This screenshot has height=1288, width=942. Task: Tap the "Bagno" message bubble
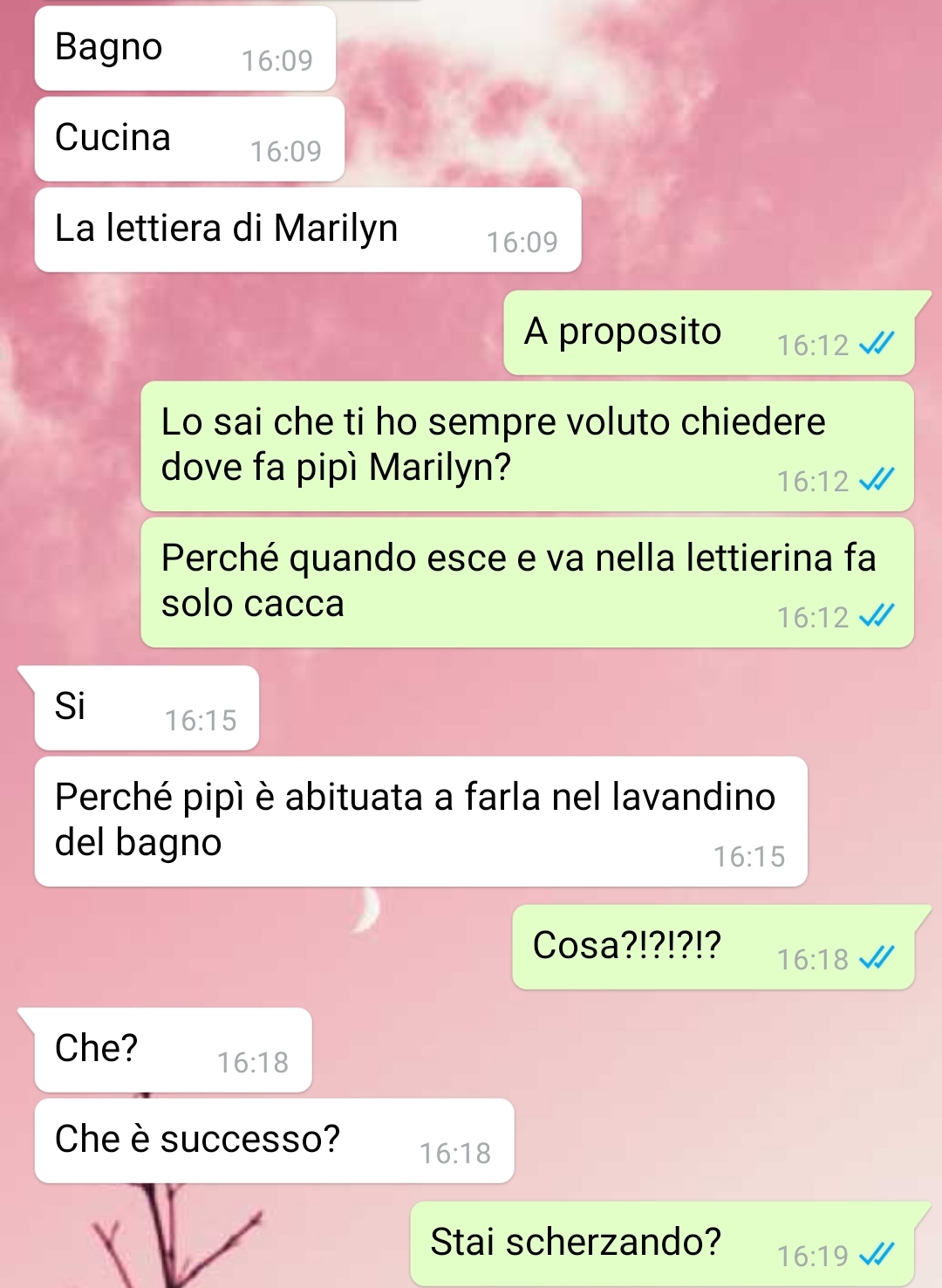(x=185, y=48)
